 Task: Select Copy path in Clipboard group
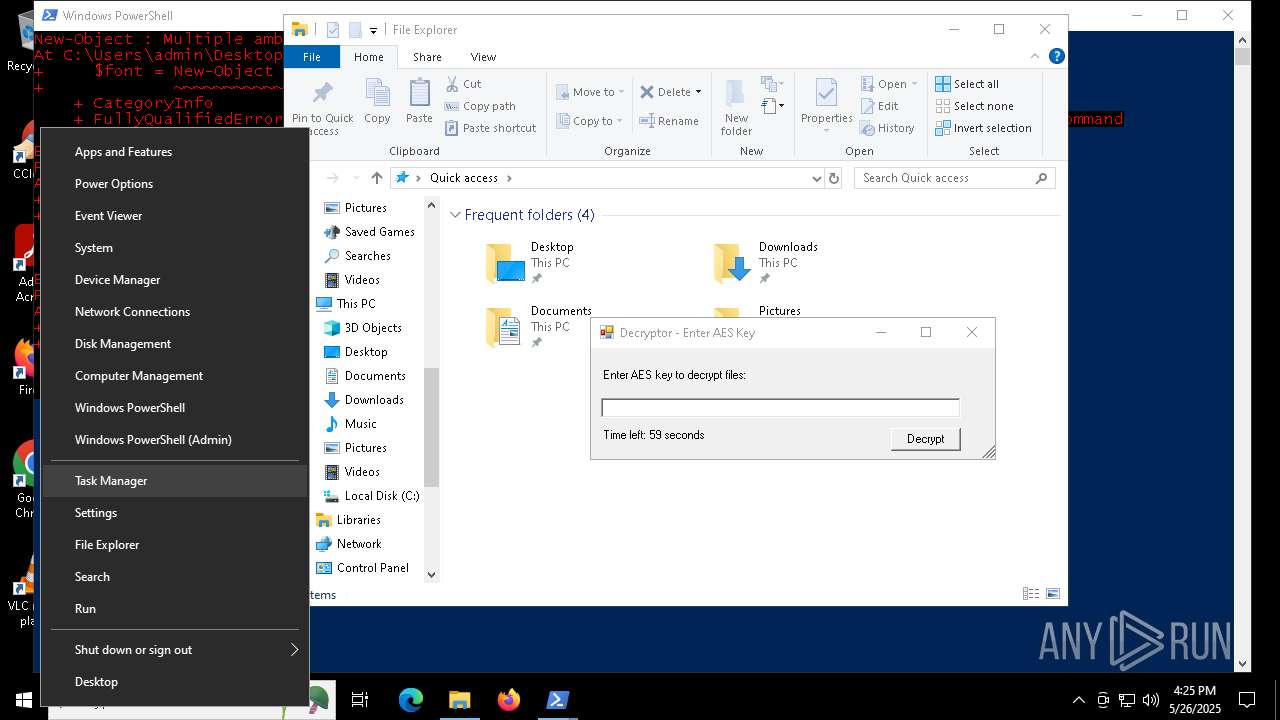point(480,106)
